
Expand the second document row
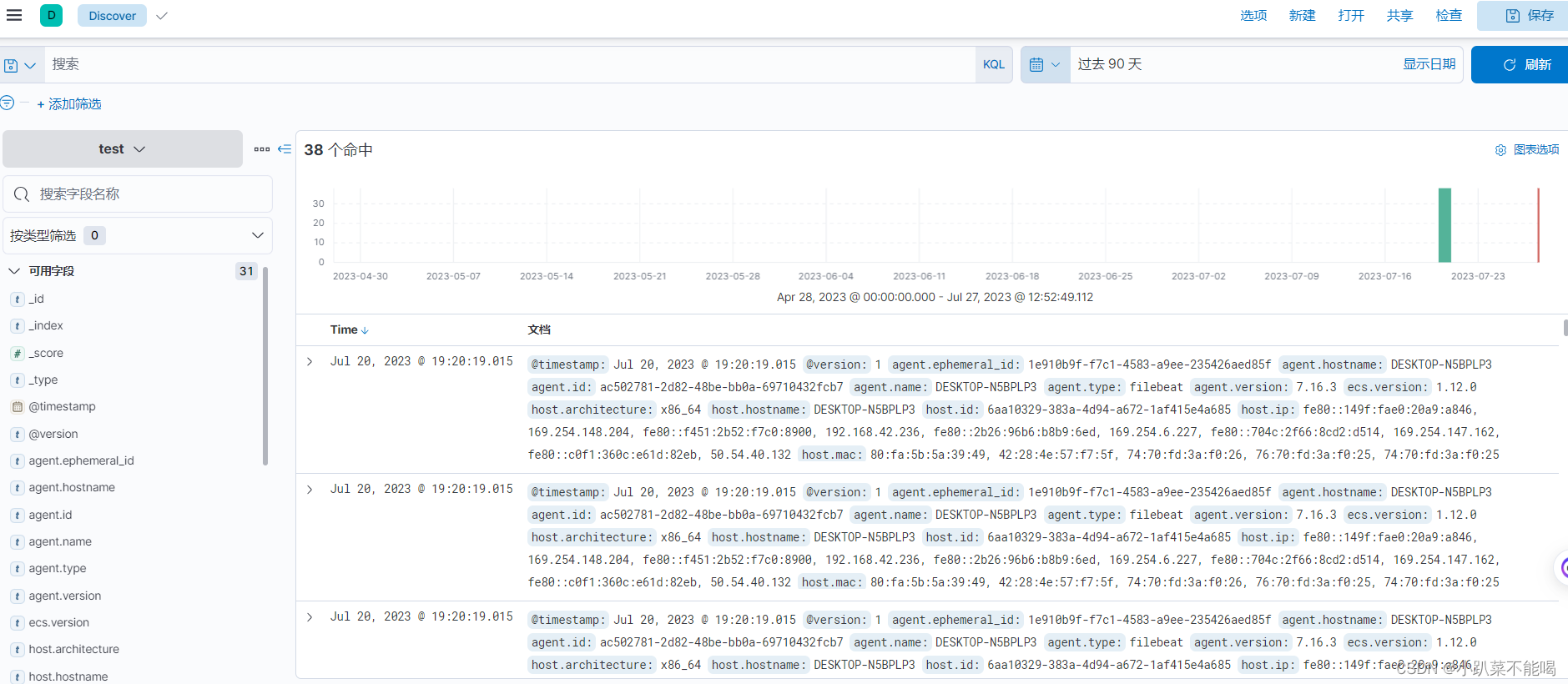point(310,490)
